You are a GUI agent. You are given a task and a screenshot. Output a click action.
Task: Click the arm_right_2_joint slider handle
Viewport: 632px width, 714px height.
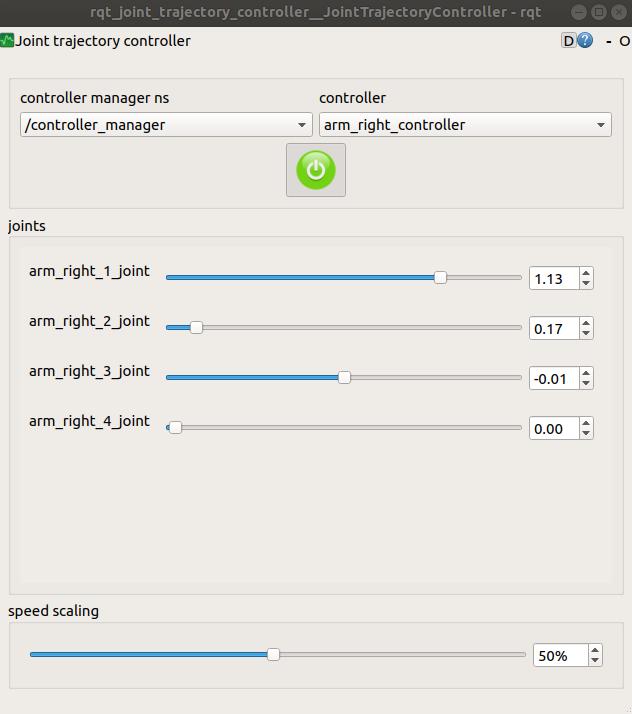196,327
